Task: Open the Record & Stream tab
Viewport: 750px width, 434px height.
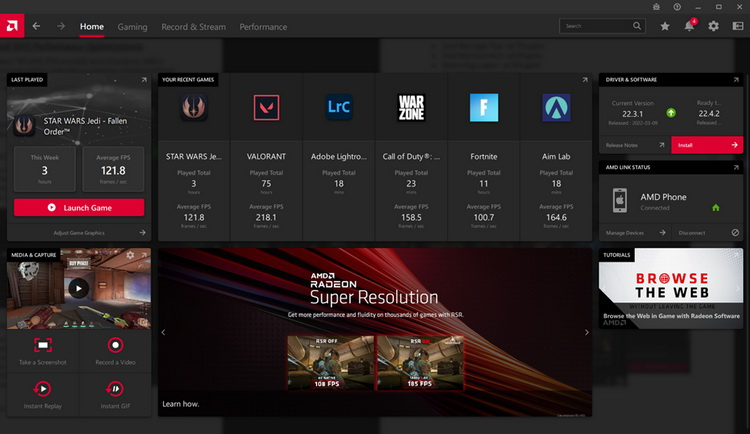Action: coord(194,27)
